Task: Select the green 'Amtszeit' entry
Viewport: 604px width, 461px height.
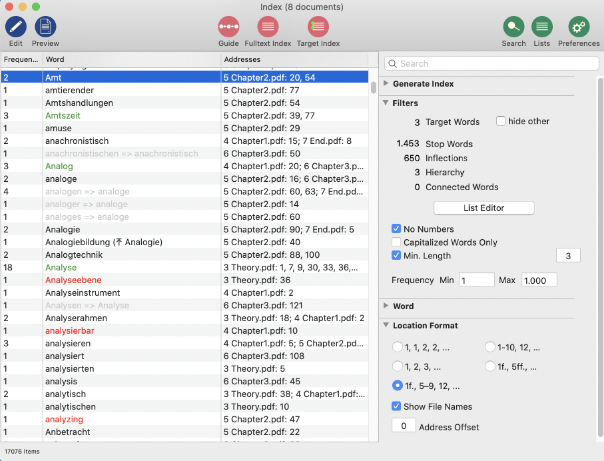Action: click(63, 116)
